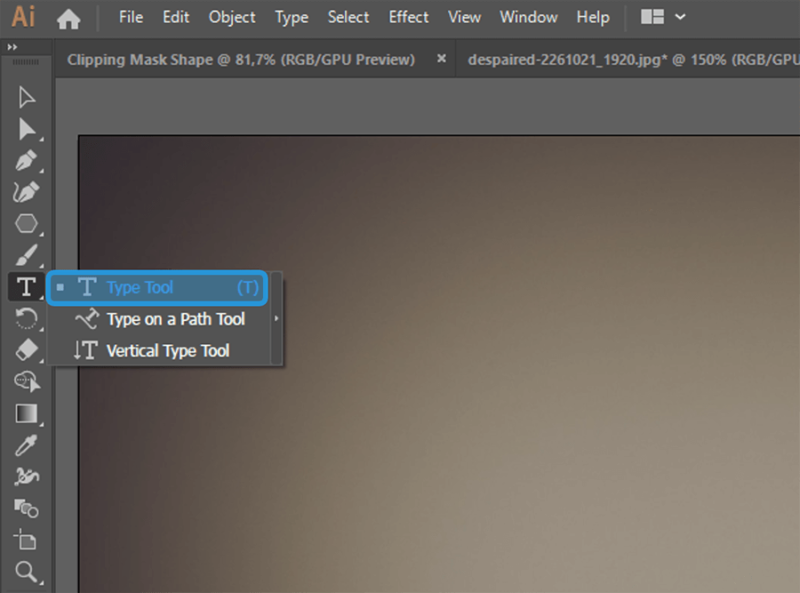
Task: Click the Illustrator home icon
Action: point(68,19)
